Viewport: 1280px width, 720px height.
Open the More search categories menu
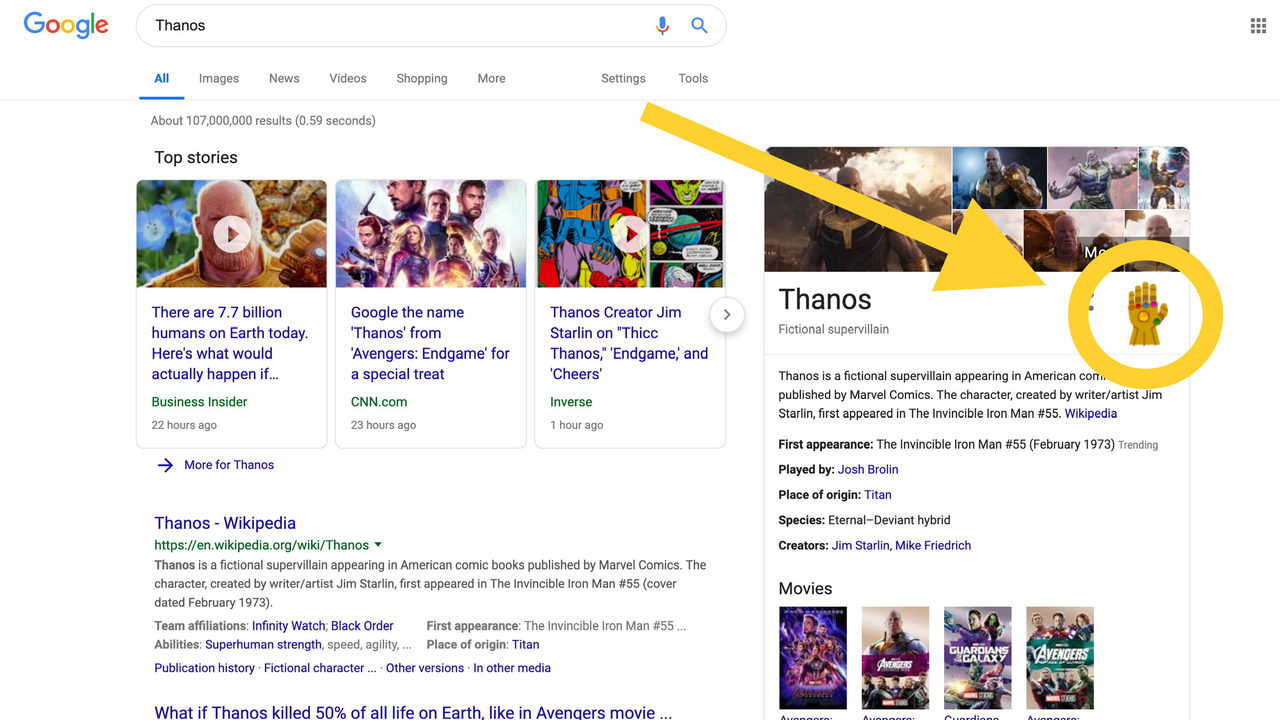click(x=491, y=78)
